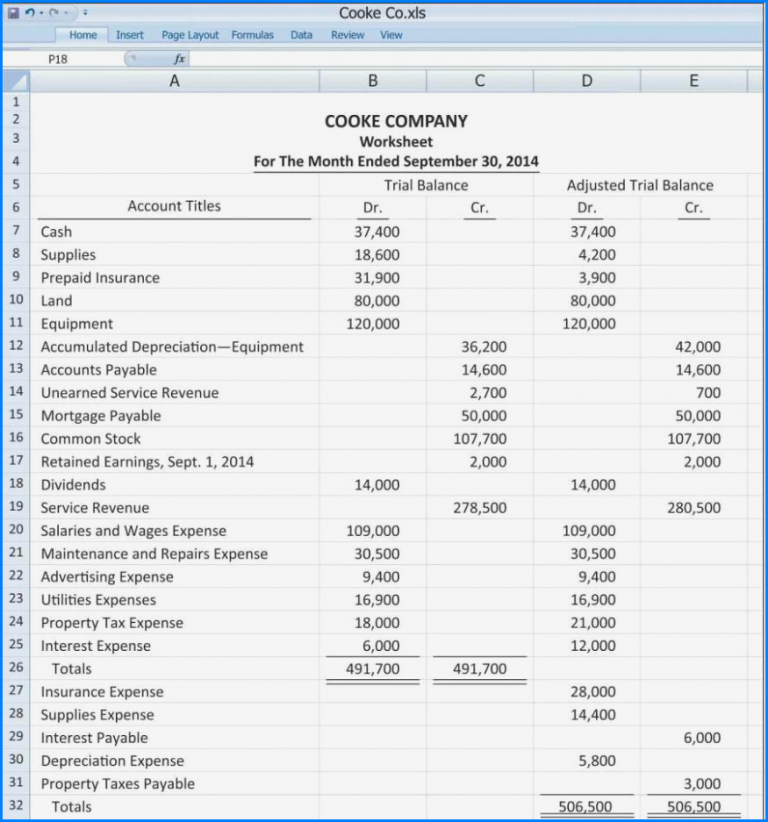Click the Adjusted Trial Balance heading

640,186
